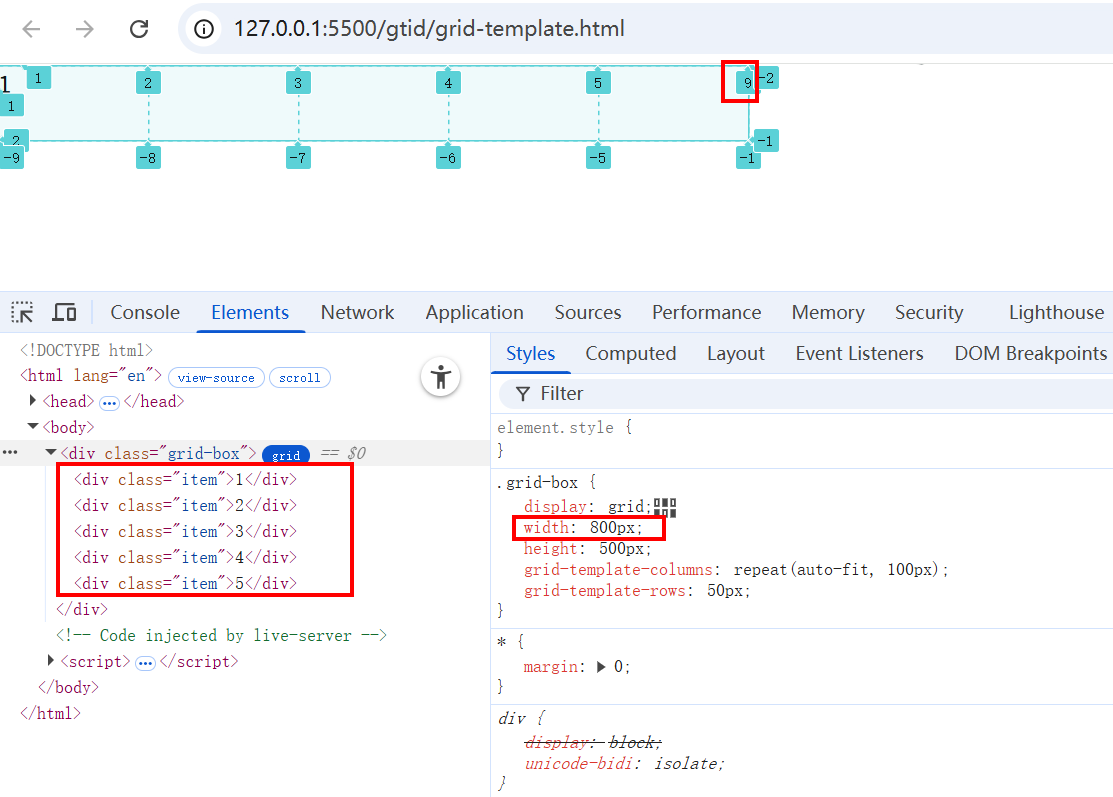Select the Elements tab
The image size is (1113, 797).
[250, 312]
